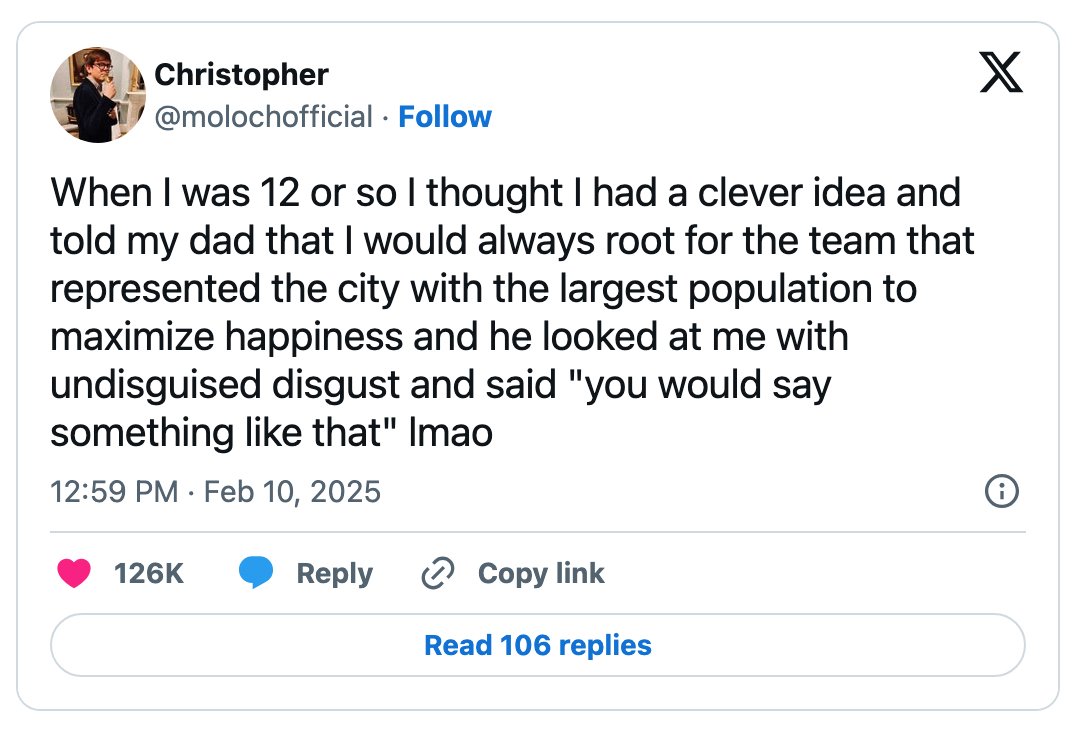Click the word 'lmao' ending the tweet
The image size is (1083, 732).
tap(451, 433)
